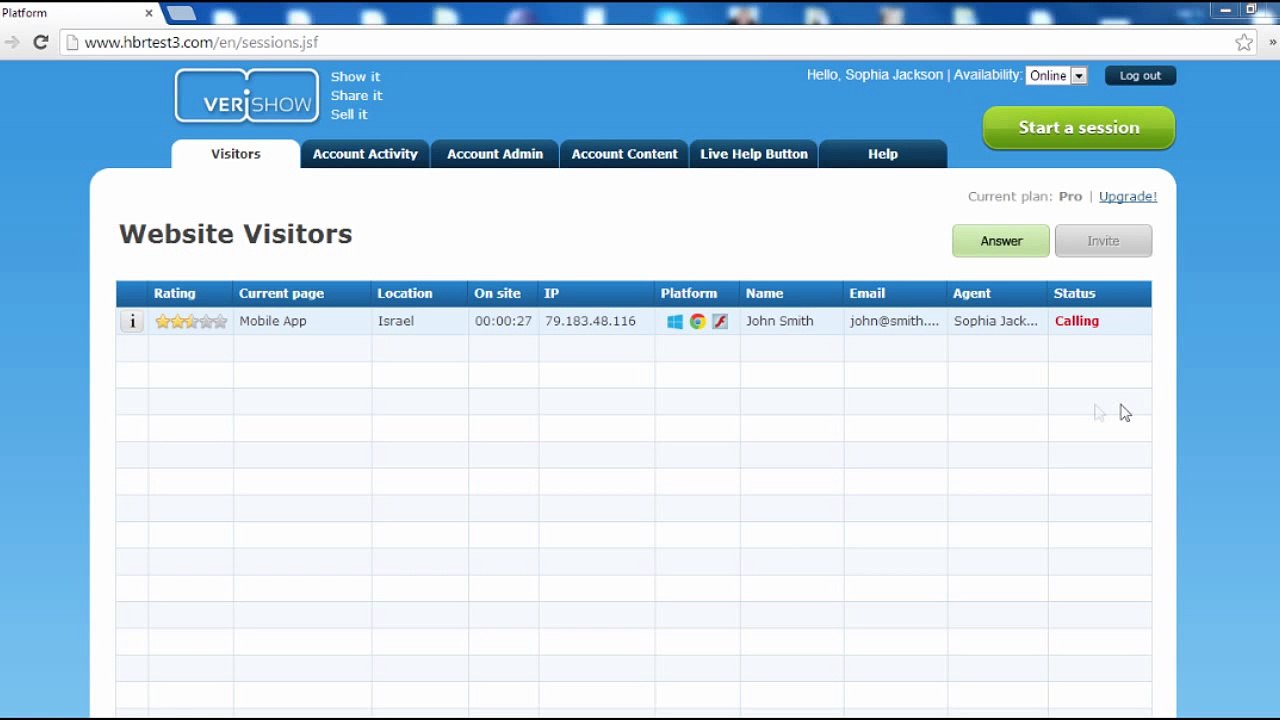Click the Current plan: Pro text
1280x720 pixels.
1025,196
